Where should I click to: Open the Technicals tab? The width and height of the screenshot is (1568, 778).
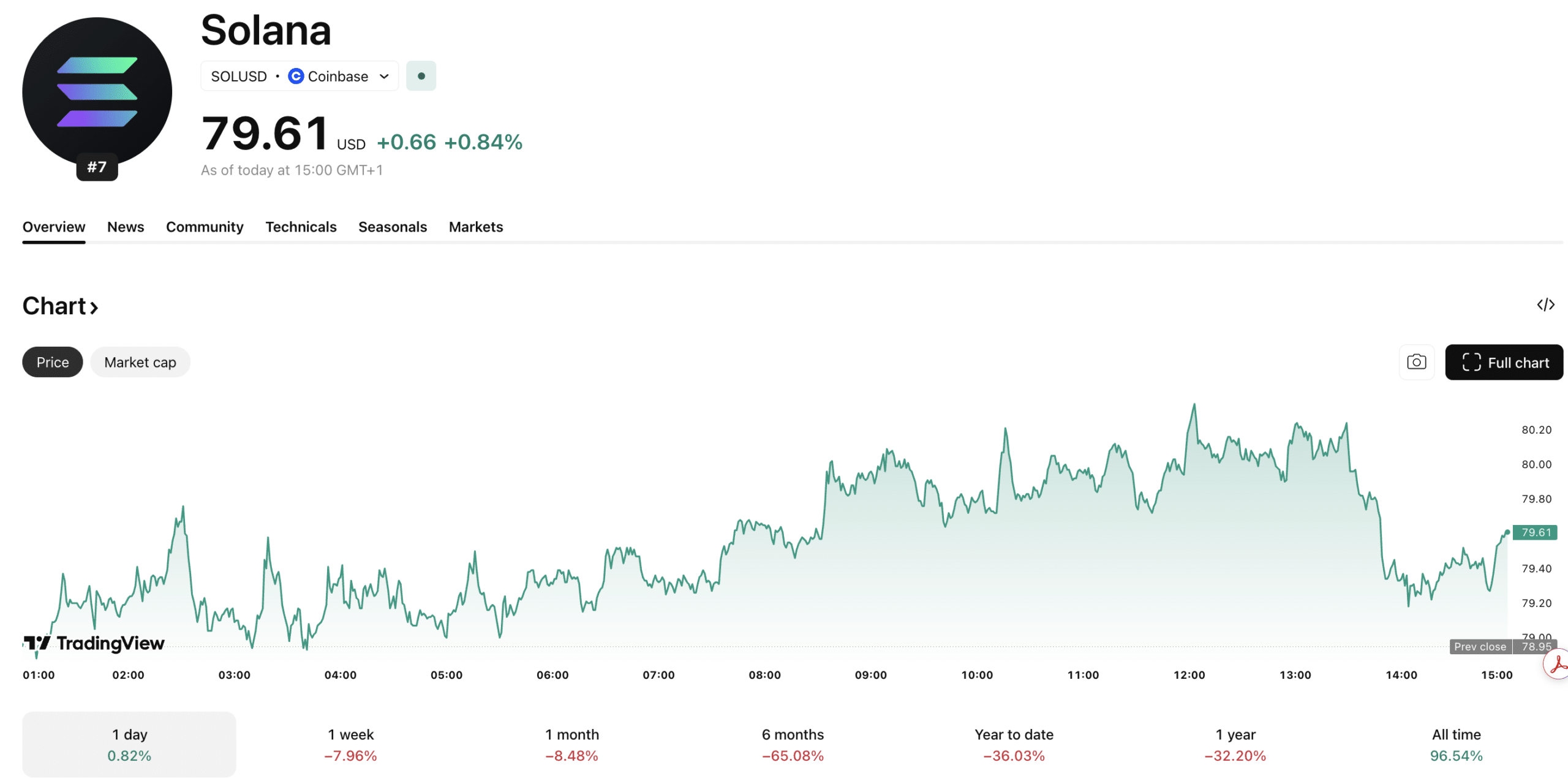[301, 227]
